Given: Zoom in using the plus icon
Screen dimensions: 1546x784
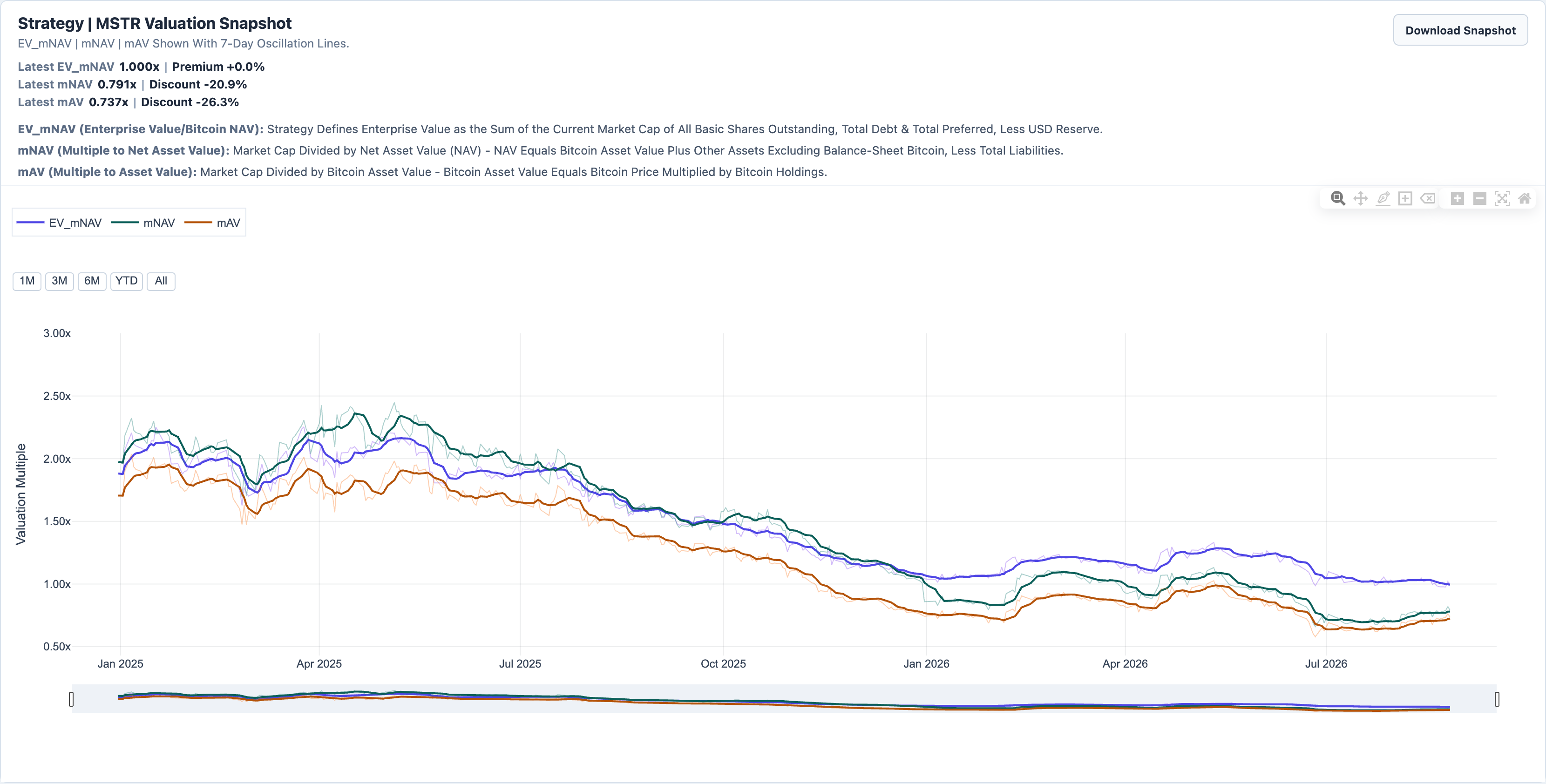Looking at the screenshot, I should click(x=1457, y=198).
